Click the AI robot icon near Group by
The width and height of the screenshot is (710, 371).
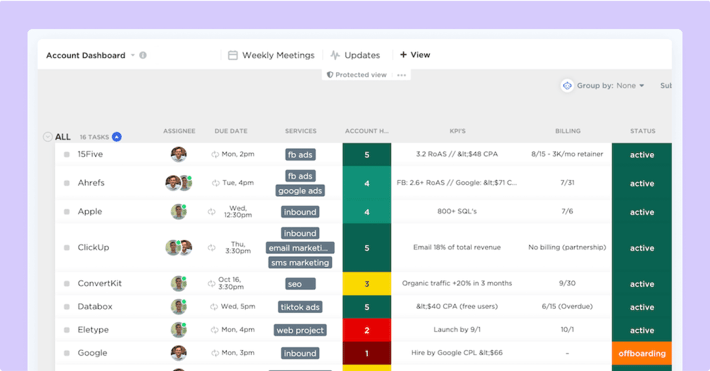click(x=567, y=86)
